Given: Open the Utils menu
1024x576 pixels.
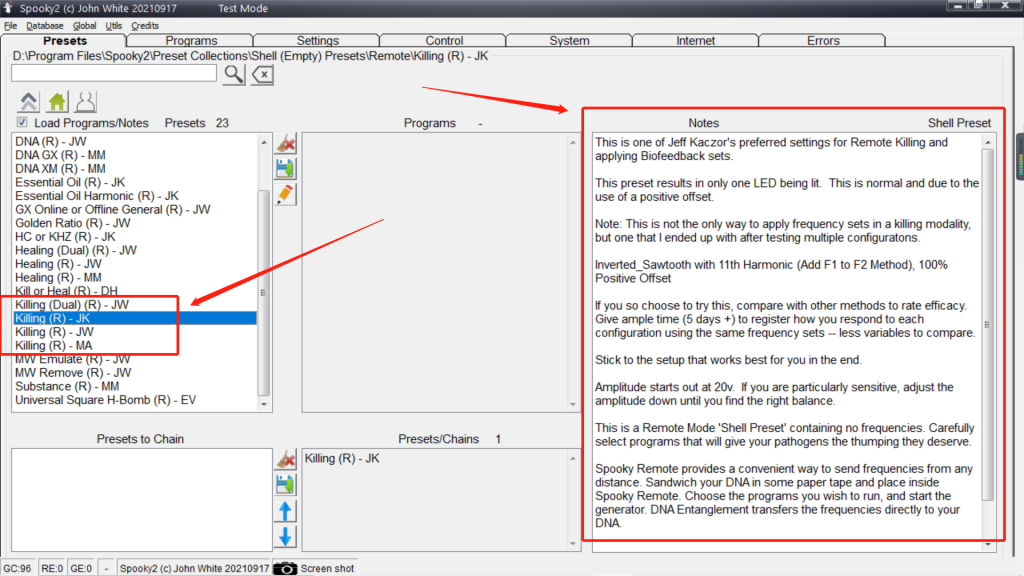Looking at the screenshot, I should click(x=113, y=25).
